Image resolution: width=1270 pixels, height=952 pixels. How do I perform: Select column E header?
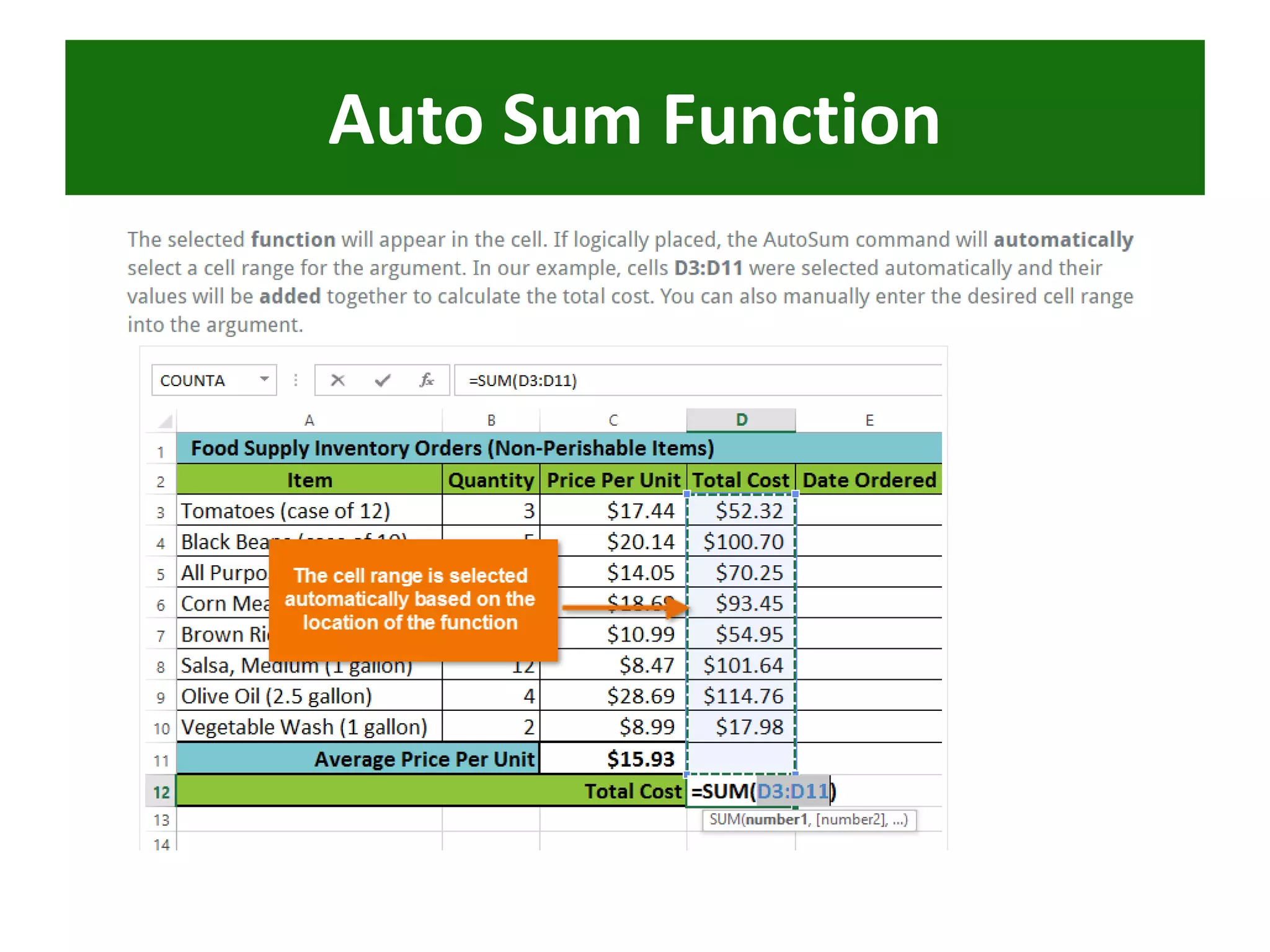869,420
